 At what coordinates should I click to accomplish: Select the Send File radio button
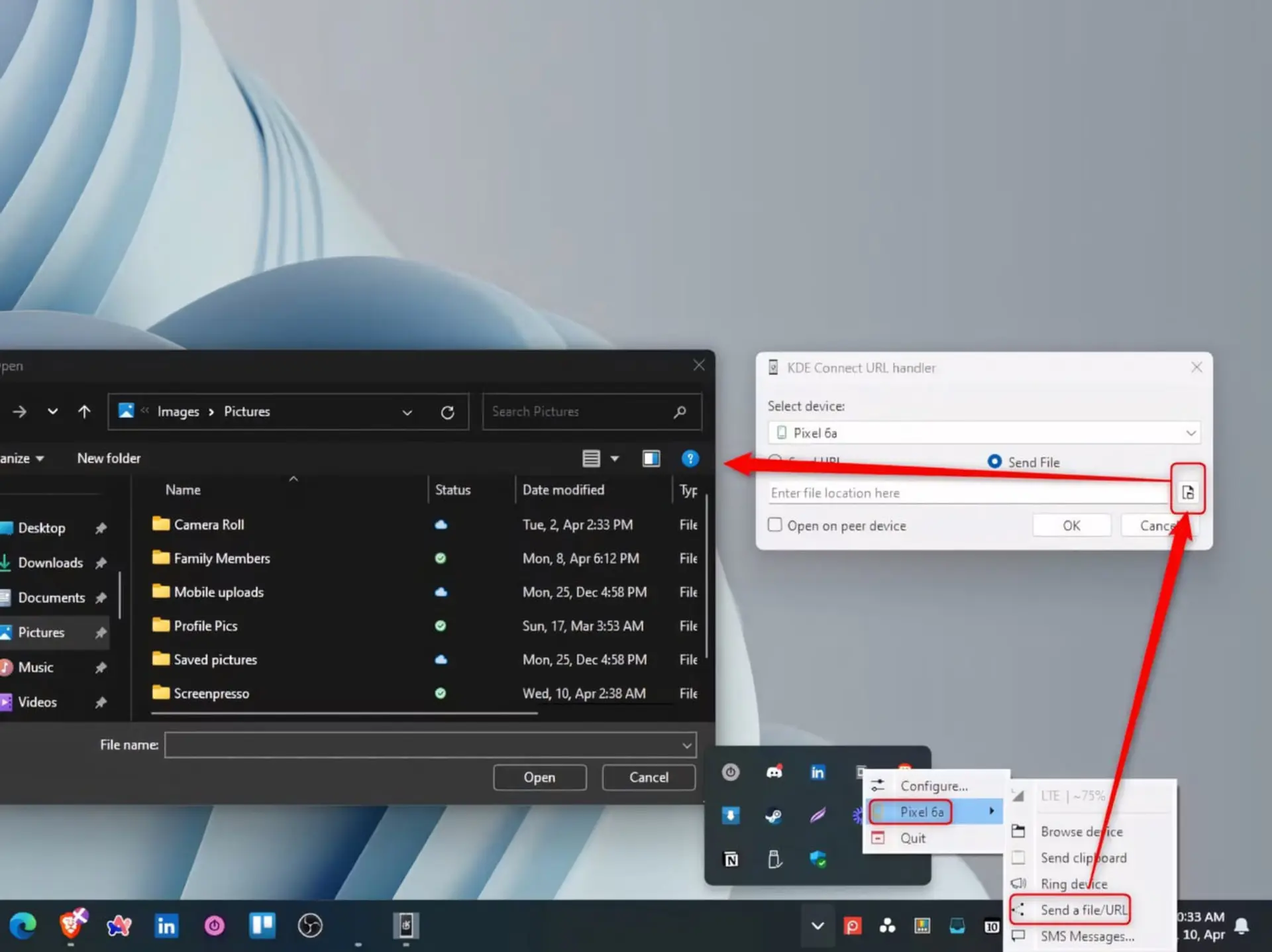click(994, 461)
